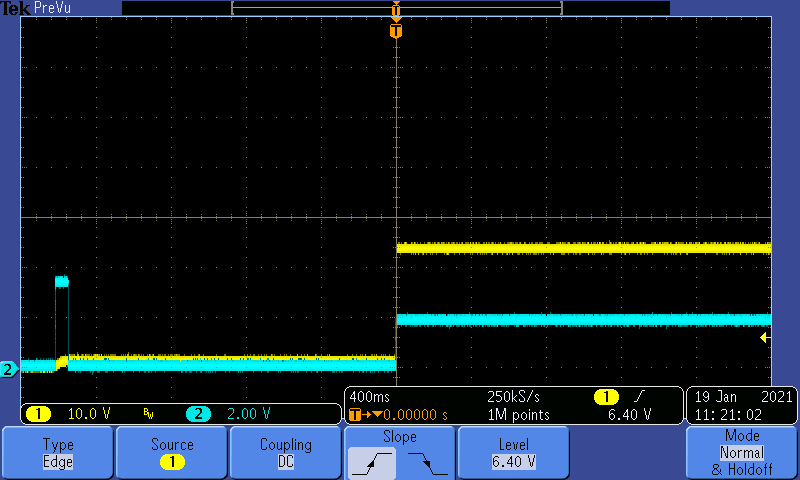Viewport: 800px width, 480px height.
Task: Click the yellow channel 1 high-level trace
Action: 584,248
